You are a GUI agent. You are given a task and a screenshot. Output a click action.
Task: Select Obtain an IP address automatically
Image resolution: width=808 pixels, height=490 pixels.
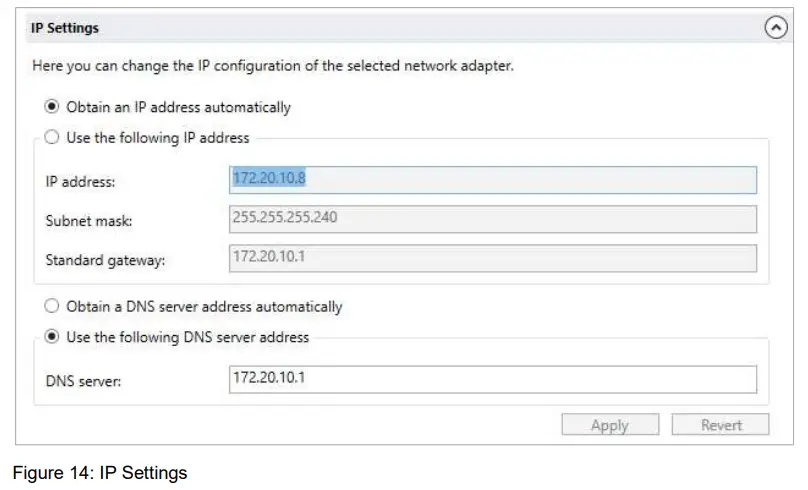(53, 107)
